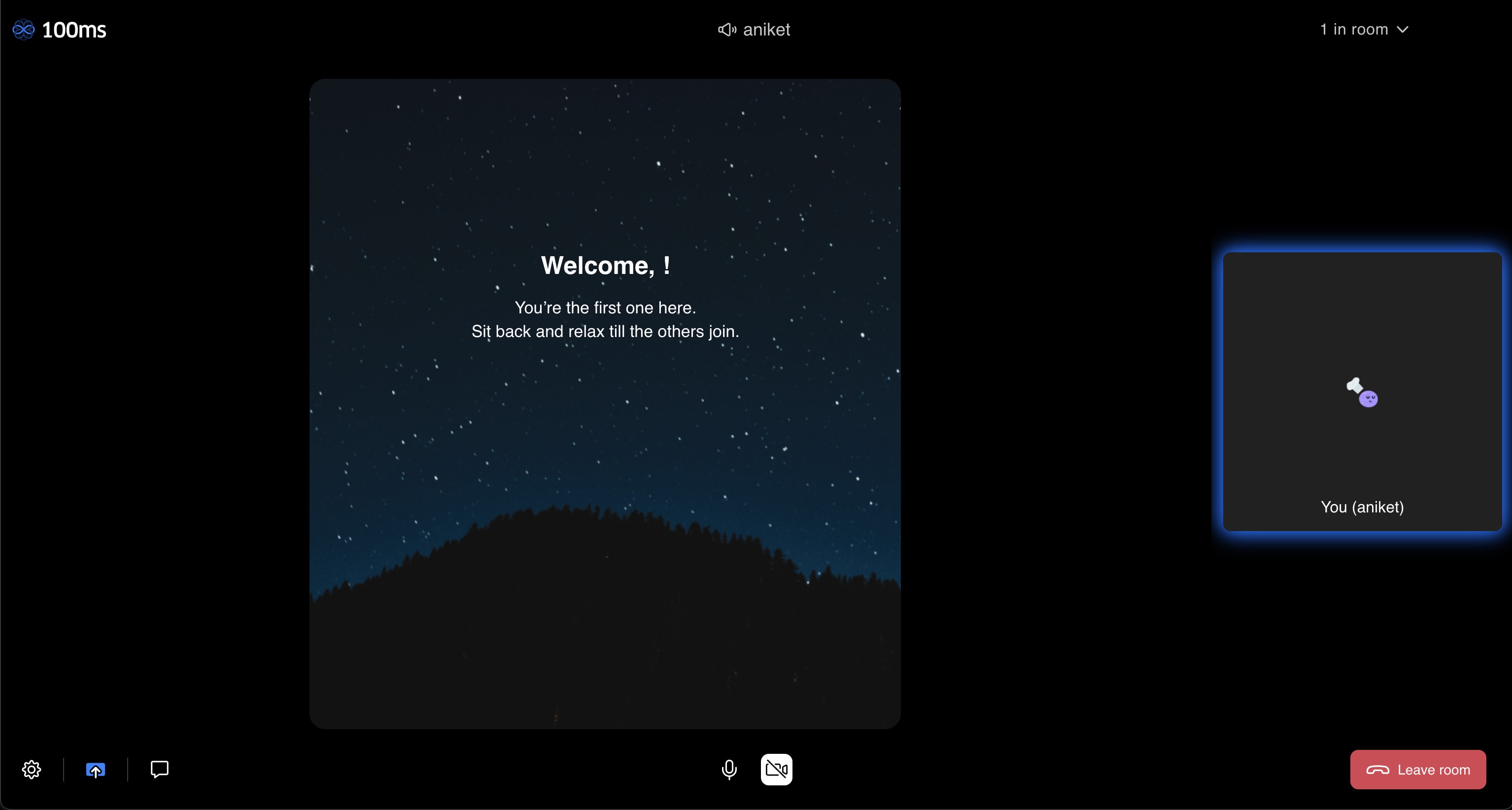Click 'Sit back and relax' message line
Viewport: 1512px width, 810px height.
[605, 332]
